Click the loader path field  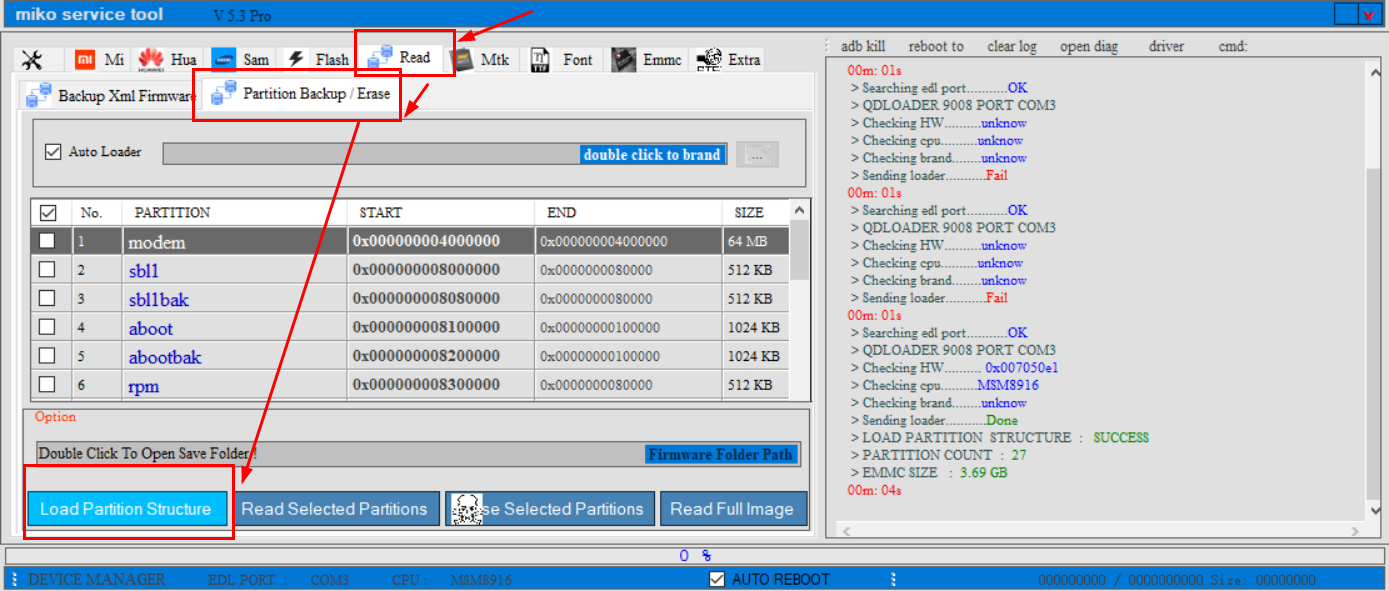coord(445,155)
